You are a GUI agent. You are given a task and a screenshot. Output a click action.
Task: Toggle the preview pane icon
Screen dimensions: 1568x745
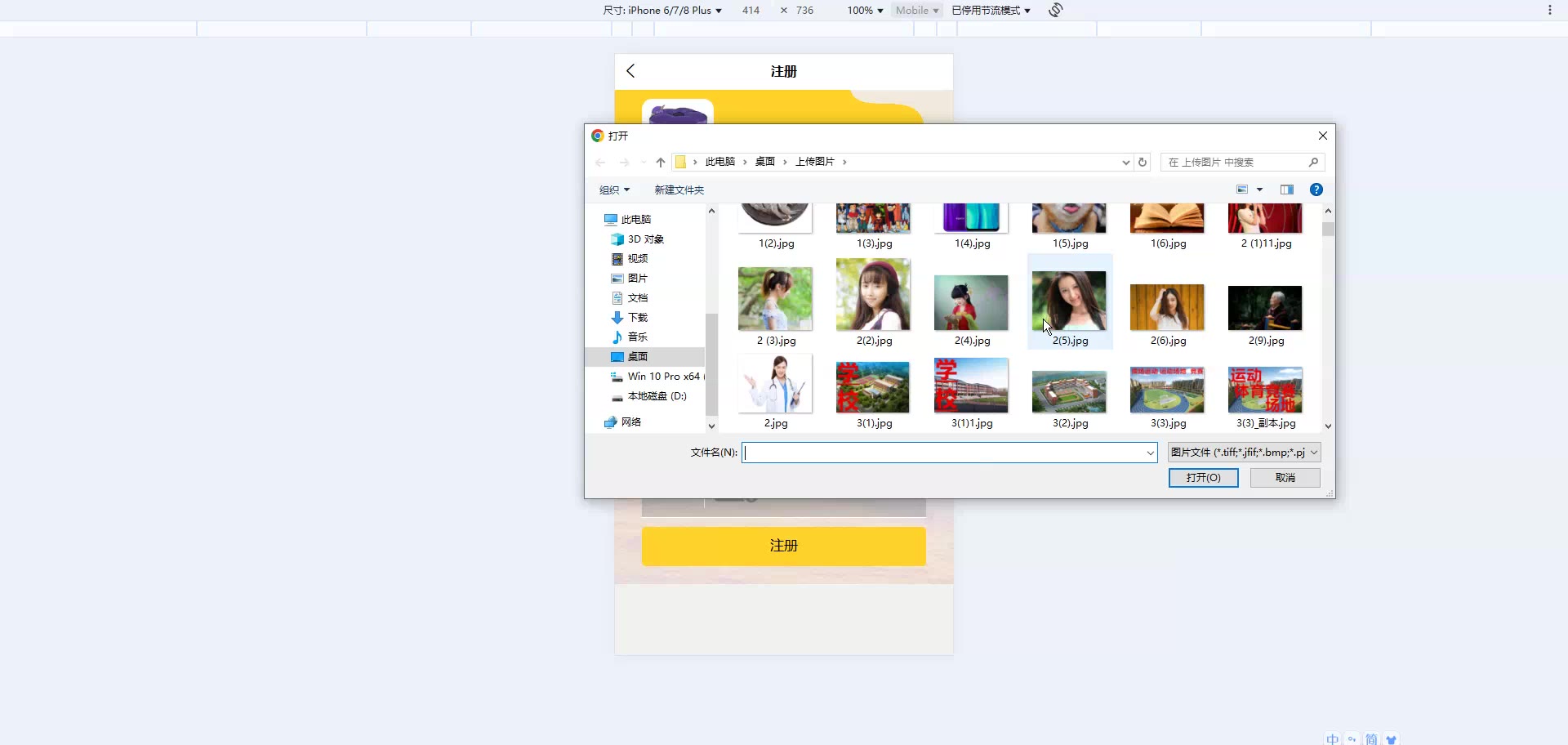click(x=1287, y=190)
